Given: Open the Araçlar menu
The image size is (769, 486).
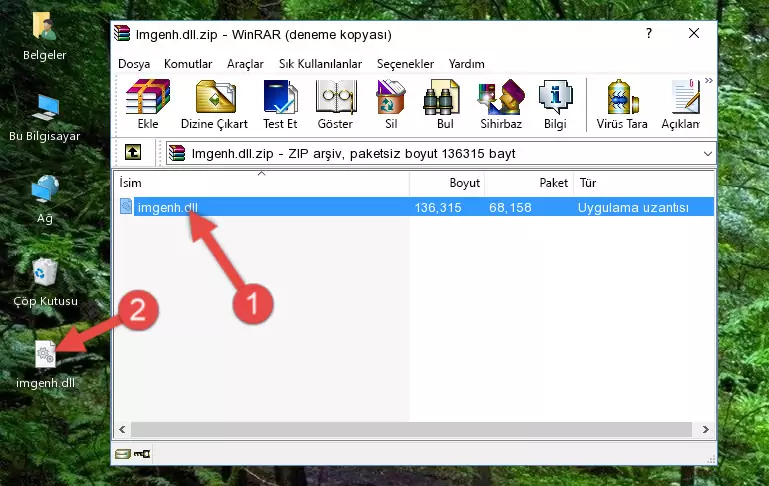Looking at the screenshot, I should point(245,64).
